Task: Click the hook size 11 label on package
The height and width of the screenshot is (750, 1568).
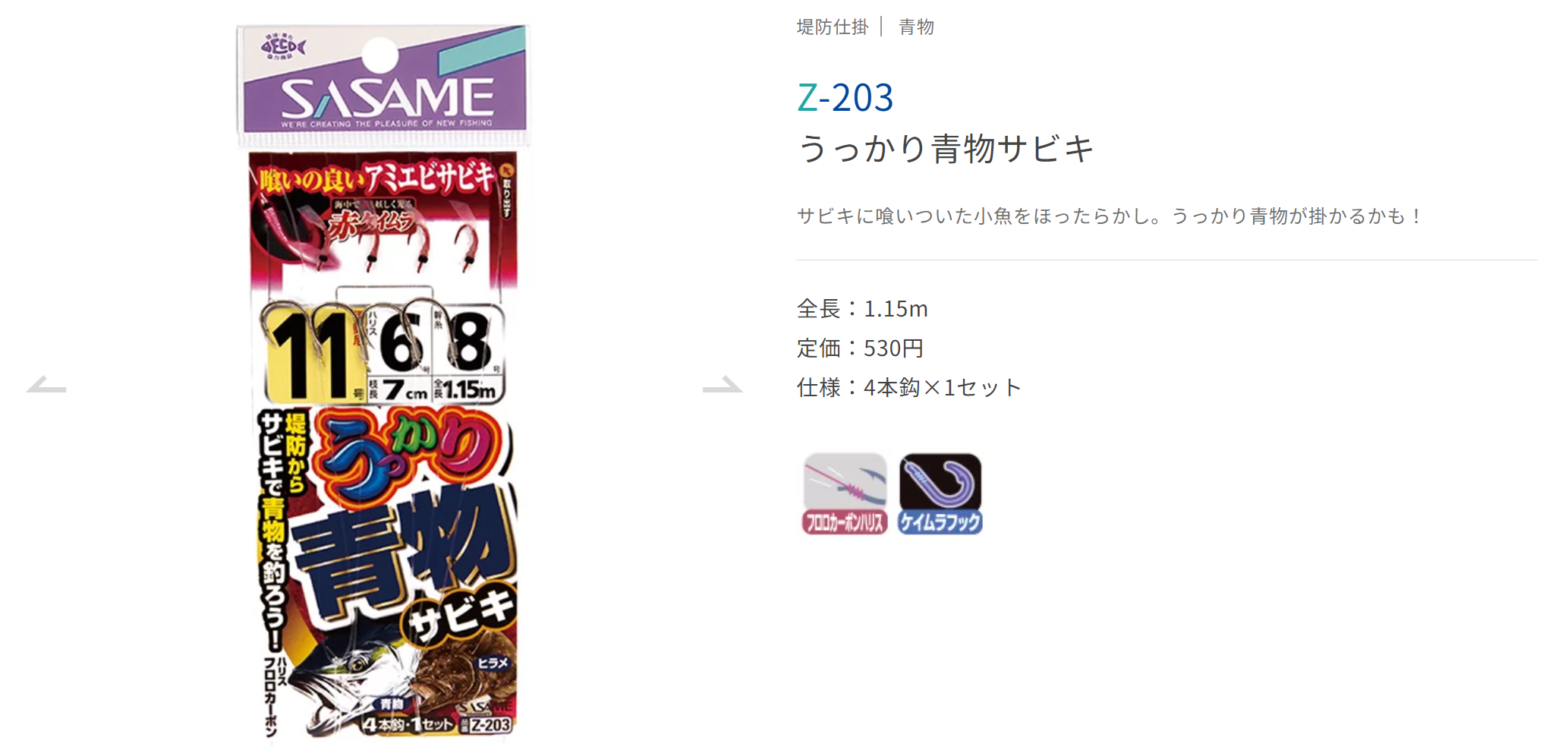Action: (x=310, y=352)
